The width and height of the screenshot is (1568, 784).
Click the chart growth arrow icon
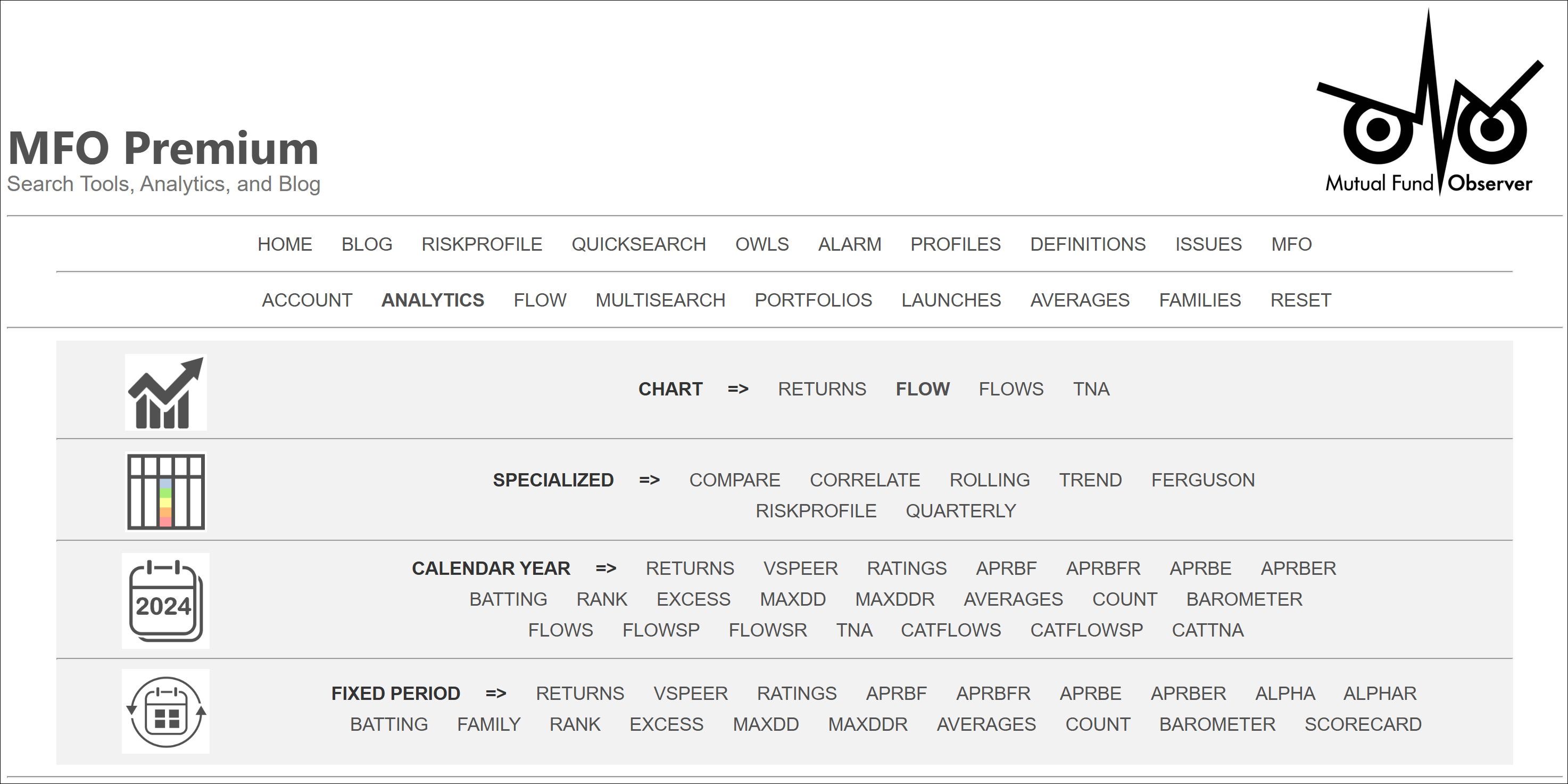click(x=165, y=392)
